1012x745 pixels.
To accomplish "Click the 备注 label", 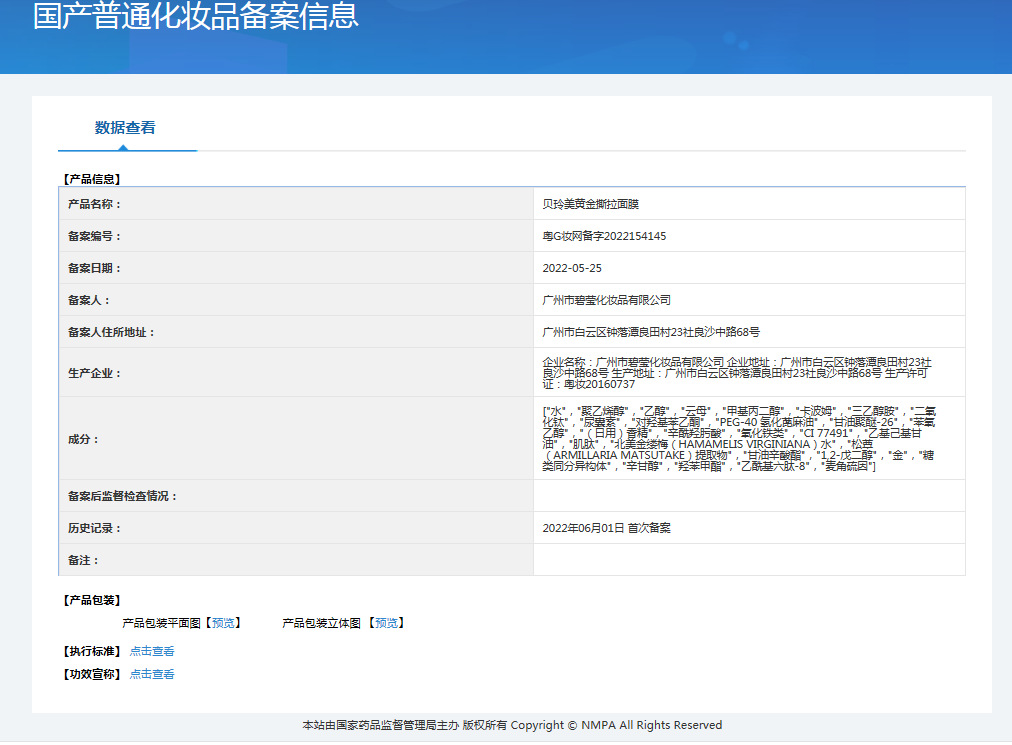I will pyautogui.click(x=83, y=560).
